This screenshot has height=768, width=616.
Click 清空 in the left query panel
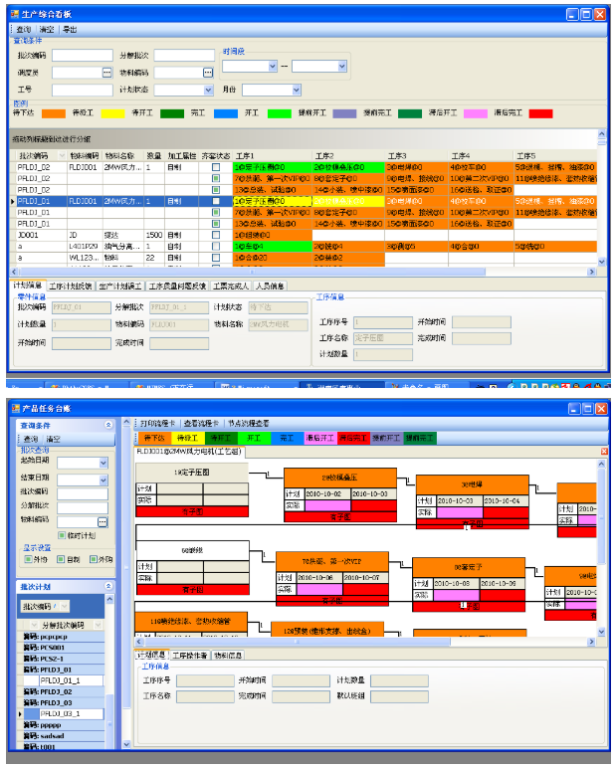(53, 438)
